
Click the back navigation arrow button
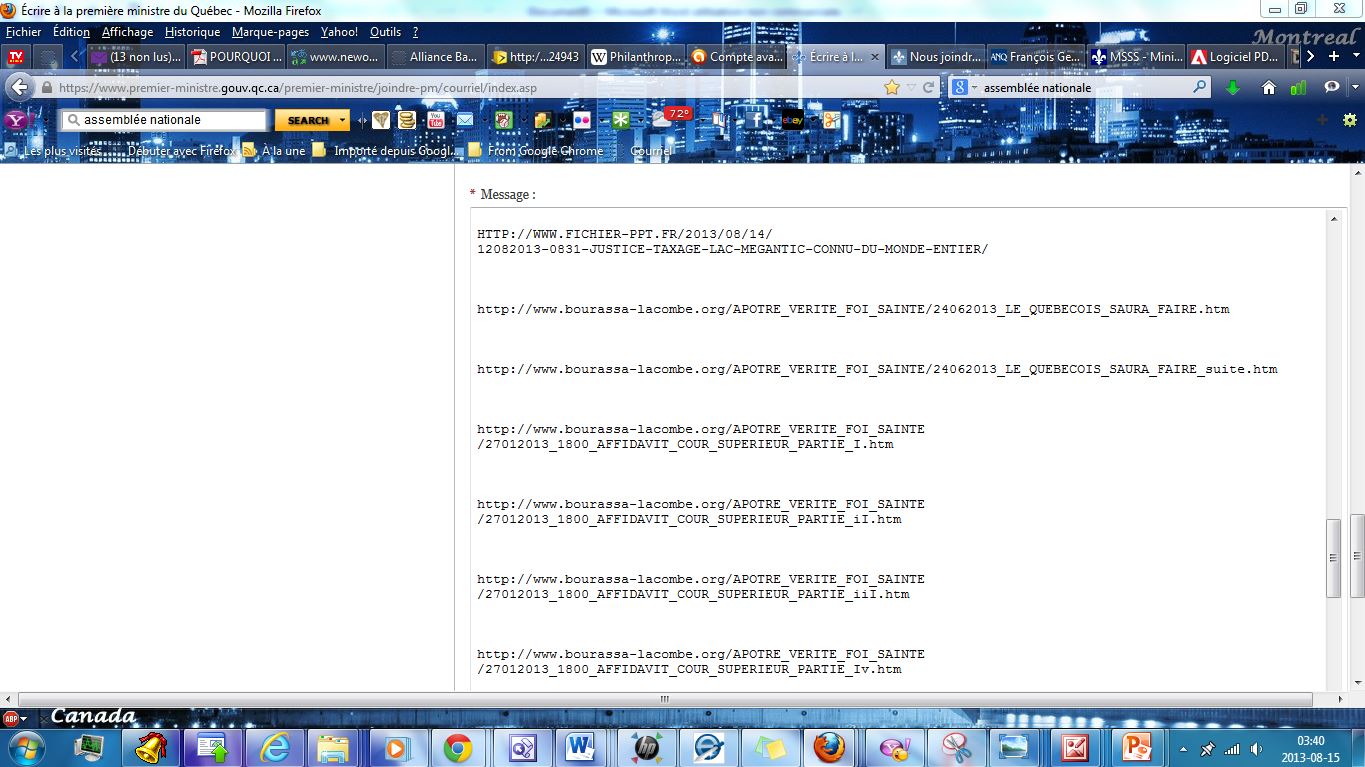22,87
